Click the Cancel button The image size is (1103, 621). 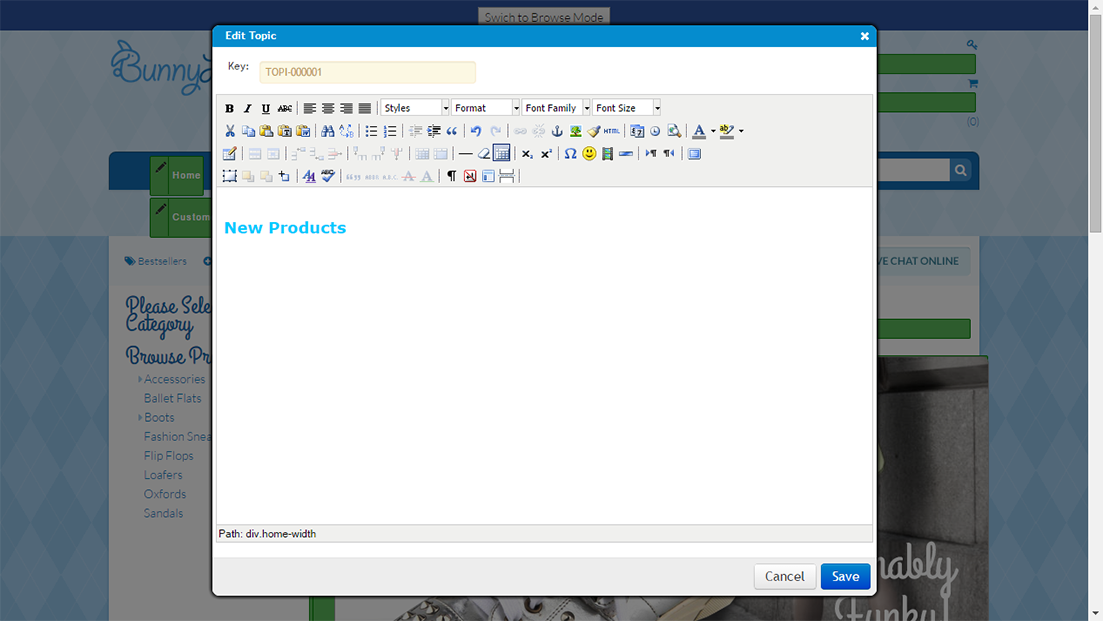click(x=785, y=576)
